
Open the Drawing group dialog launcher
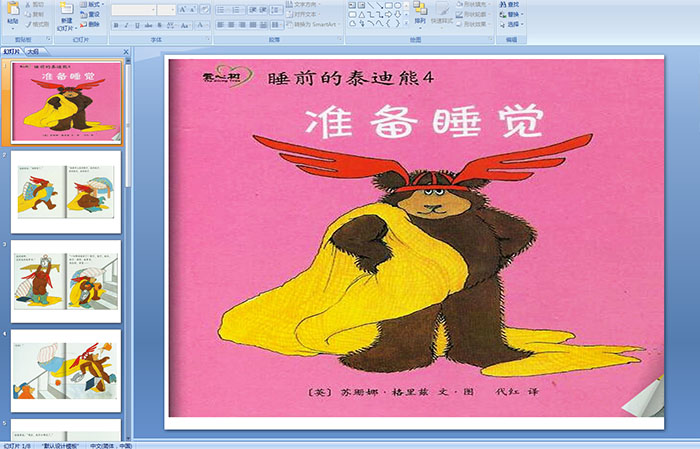(491, 40)
